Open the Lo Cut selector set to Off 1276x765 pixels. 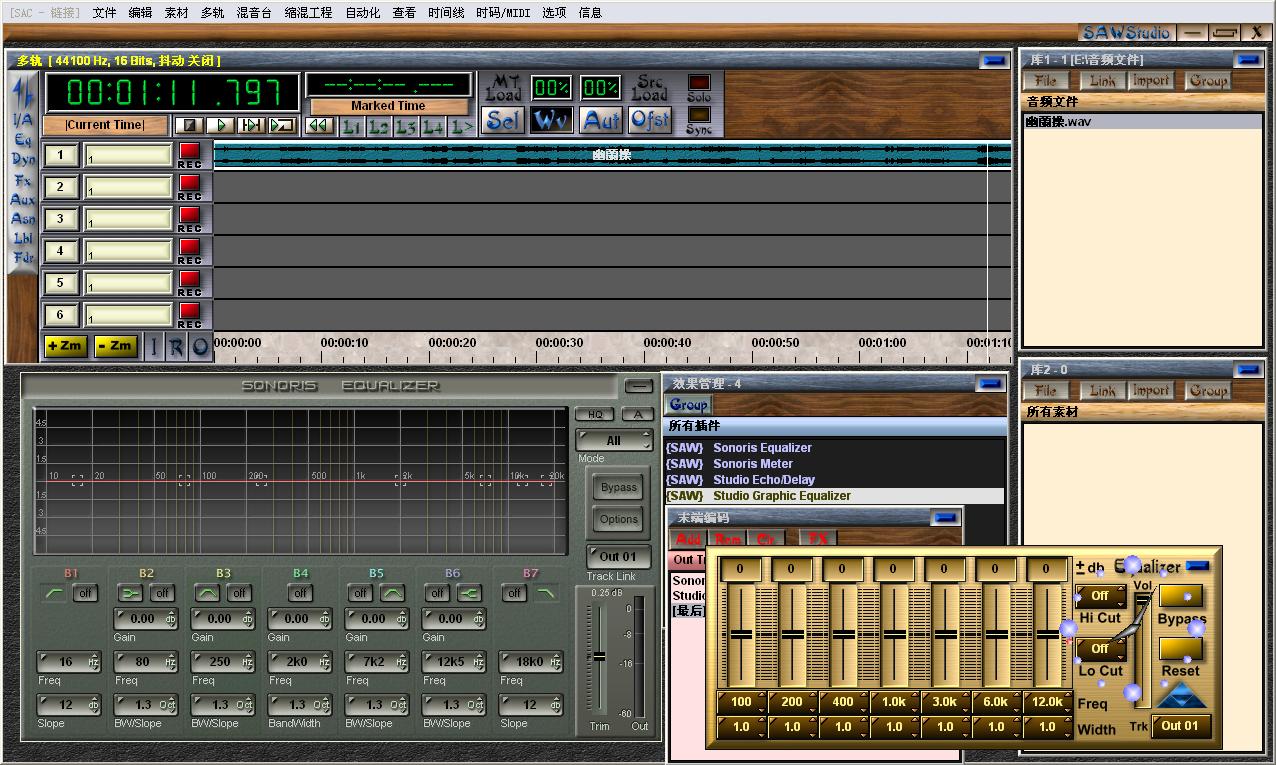click(1100, 649)
